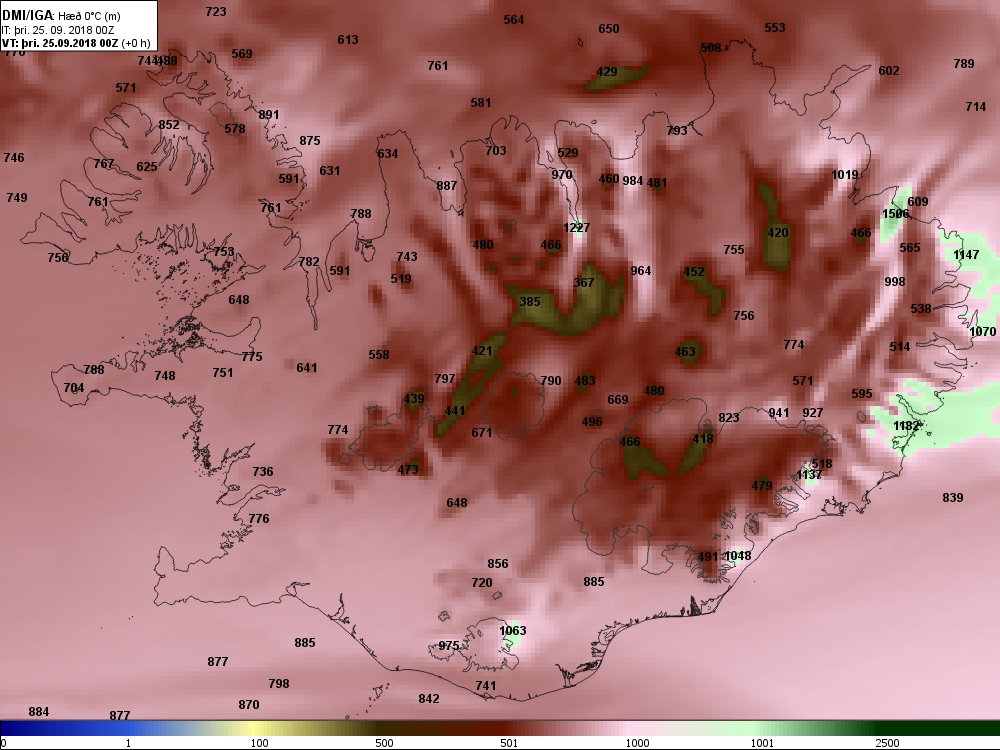Click the map value 741
1000x750 pixels.
coord(485,686)
